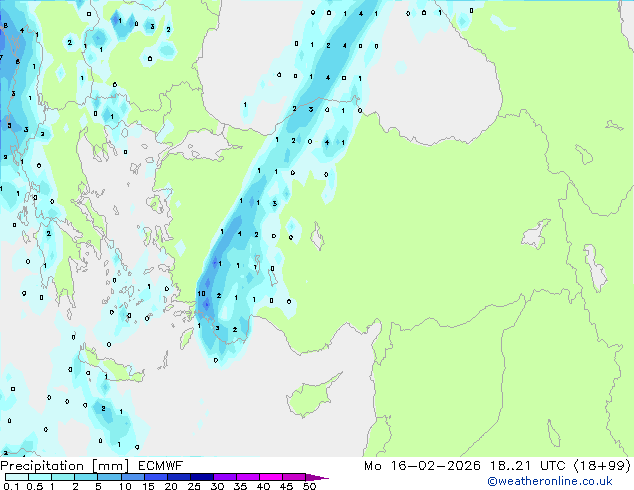
Task: Click the 1–2 mm legend color swatch
Action: [x=63, y=477]
